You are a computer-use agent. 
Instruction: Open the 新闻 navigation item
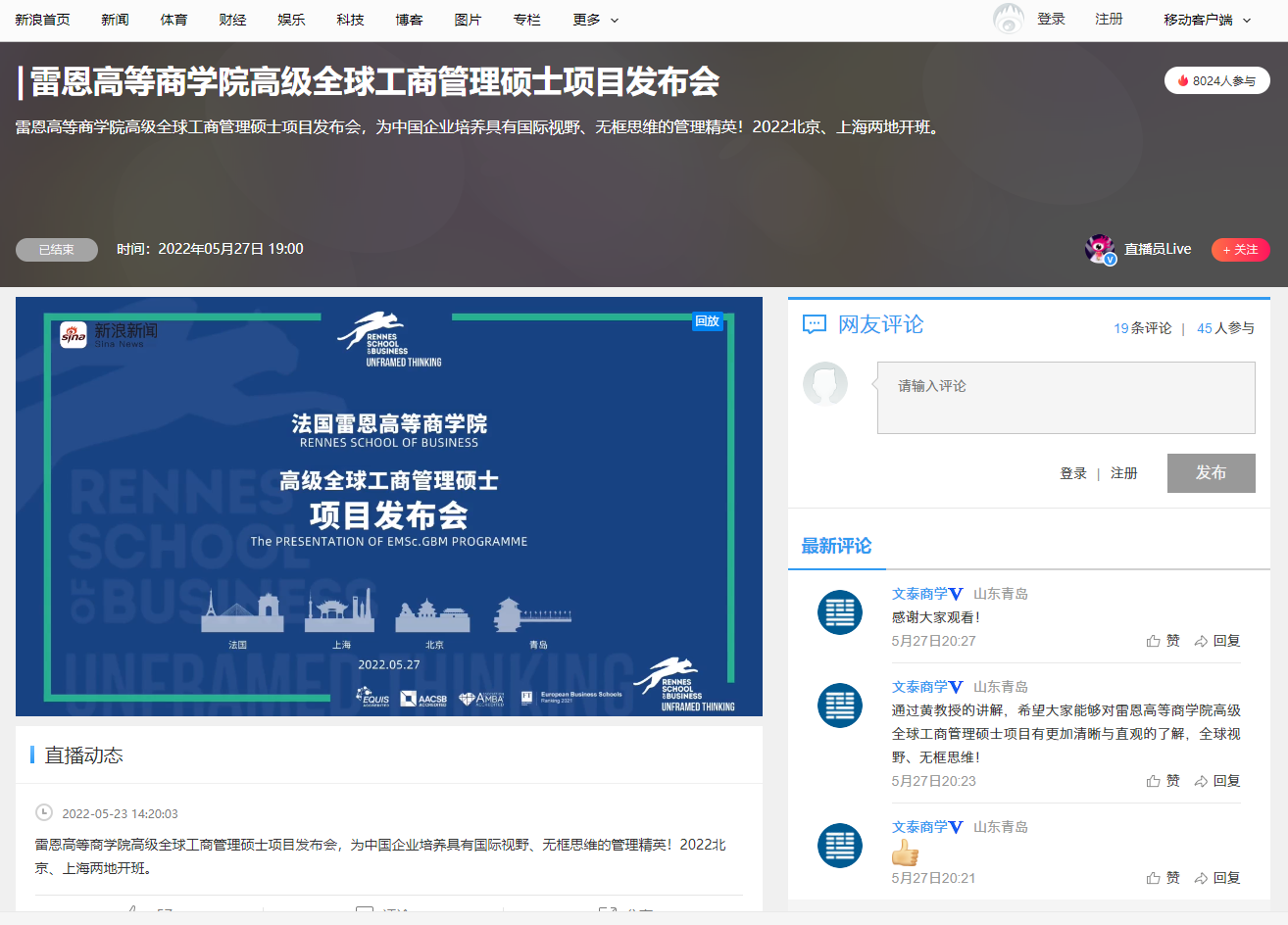point(115,20)
